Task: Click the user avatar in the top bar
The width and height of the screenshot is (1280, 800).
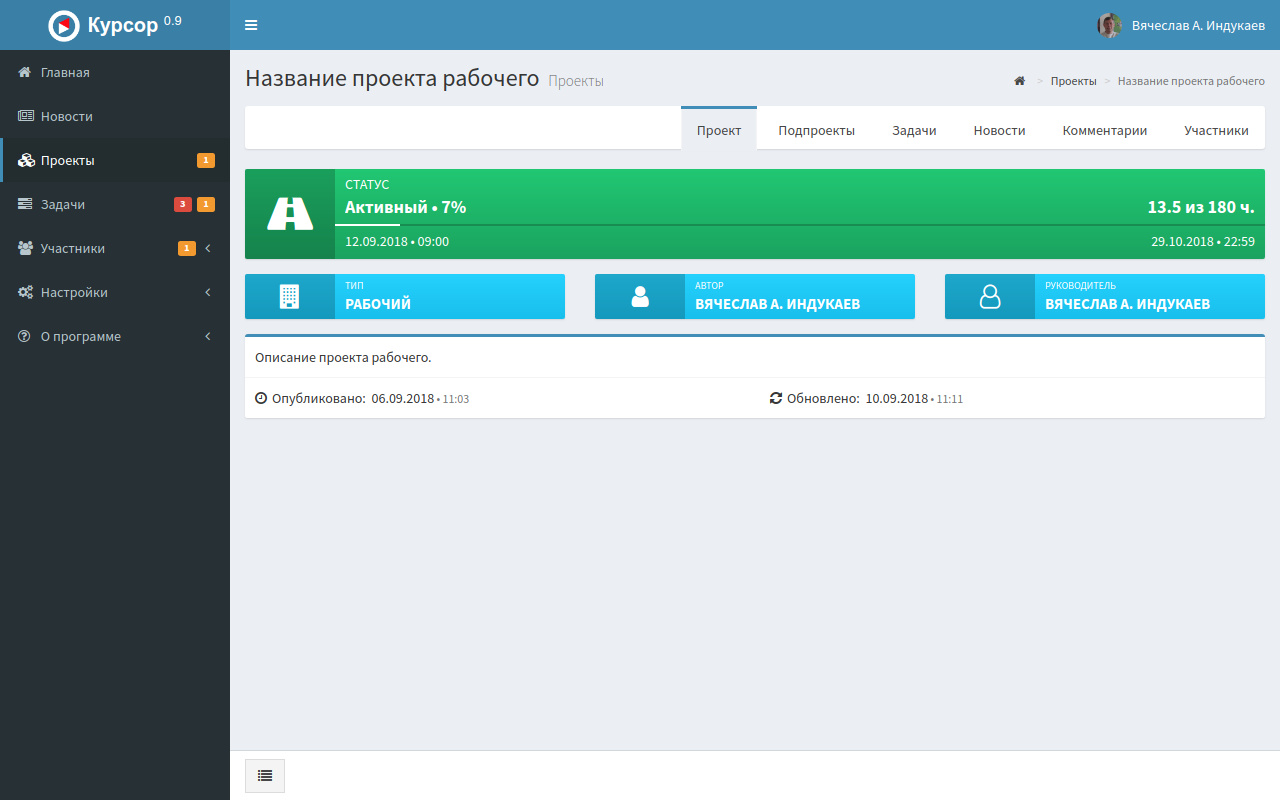Action: click(1109, 25)
